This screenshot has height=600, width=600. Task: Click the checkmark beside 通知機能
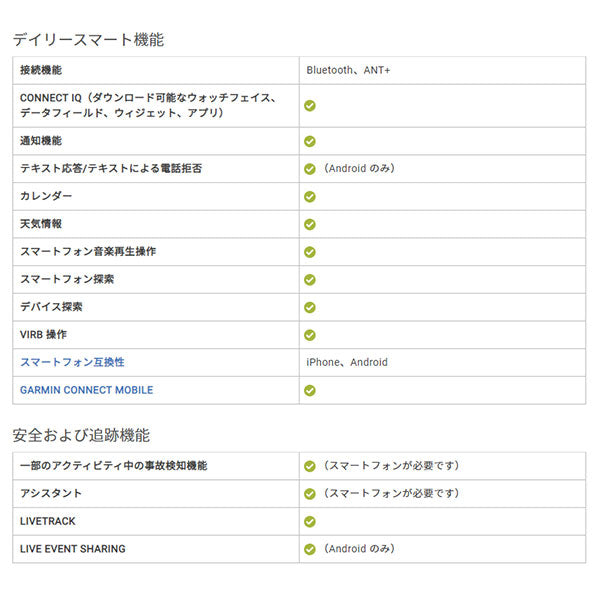(310, 141)
